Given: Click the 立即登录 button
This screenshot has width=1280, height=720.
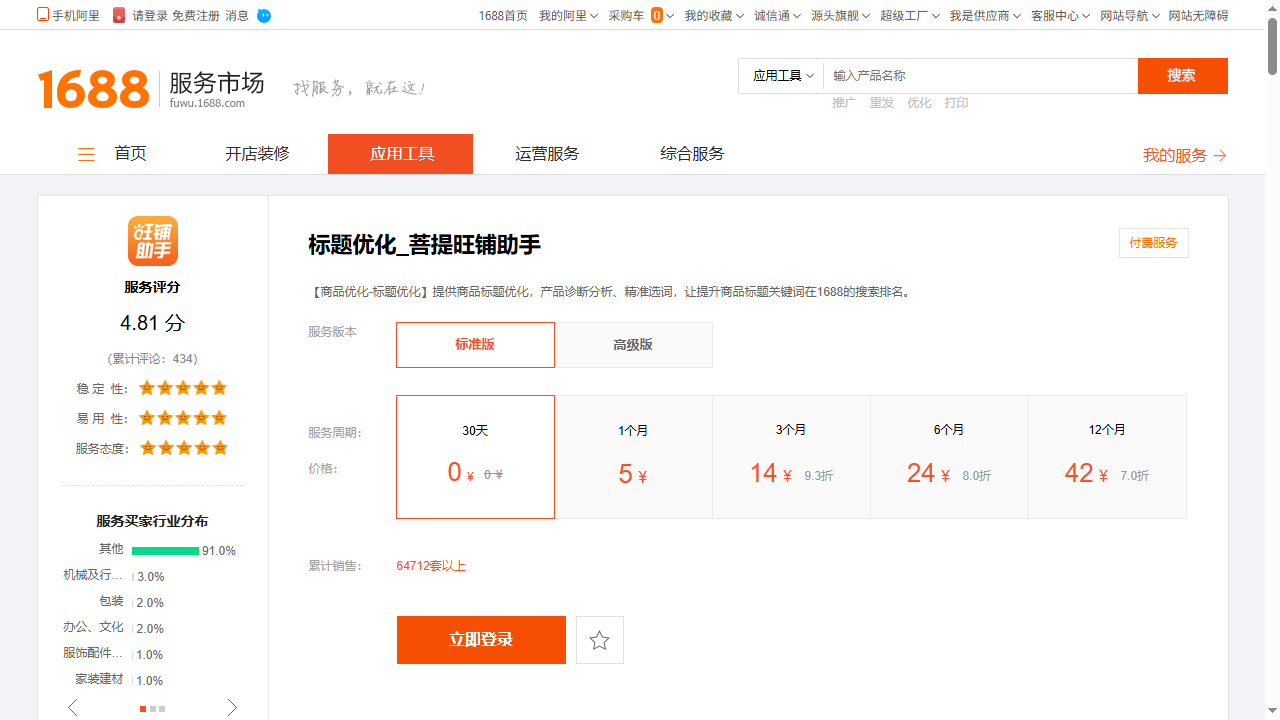Looking at the screenshot, I should click(x=481, y=640).
